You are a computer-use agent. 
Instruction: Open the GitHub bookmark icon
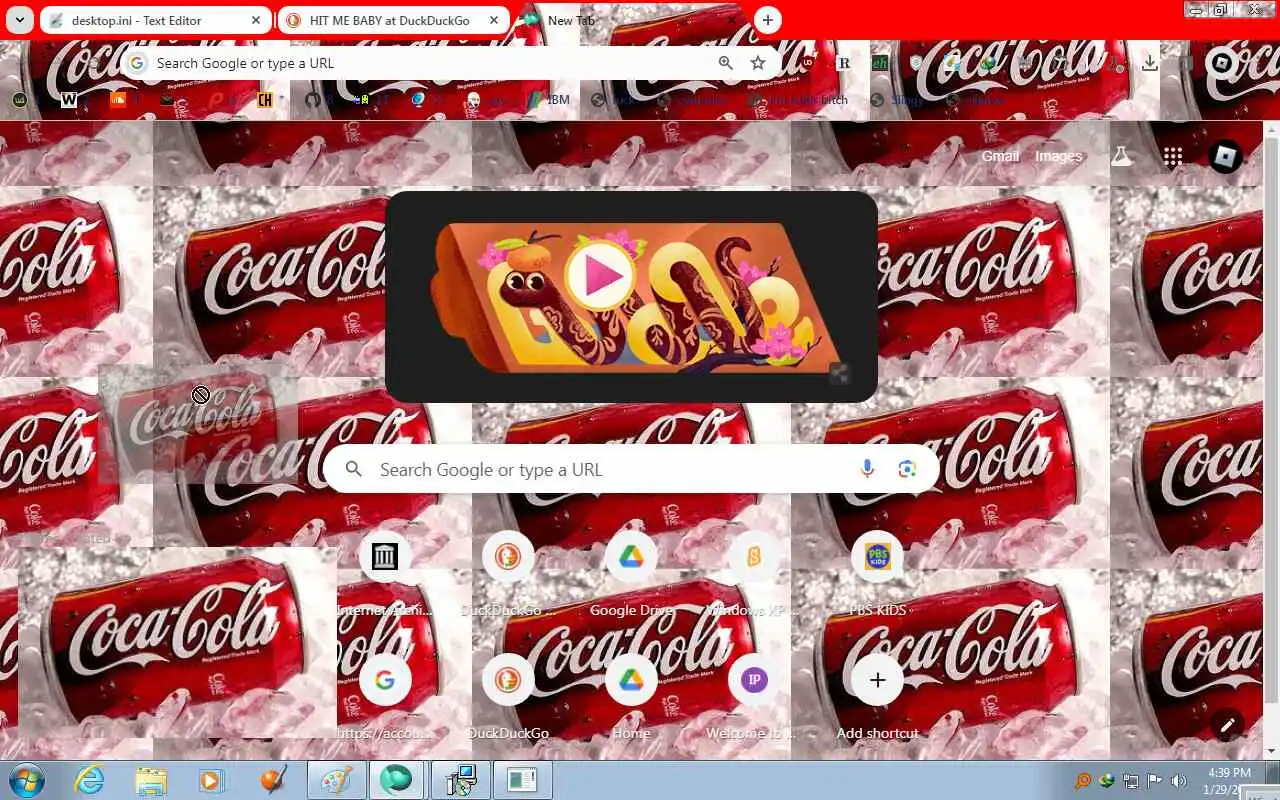pos(313,100)
